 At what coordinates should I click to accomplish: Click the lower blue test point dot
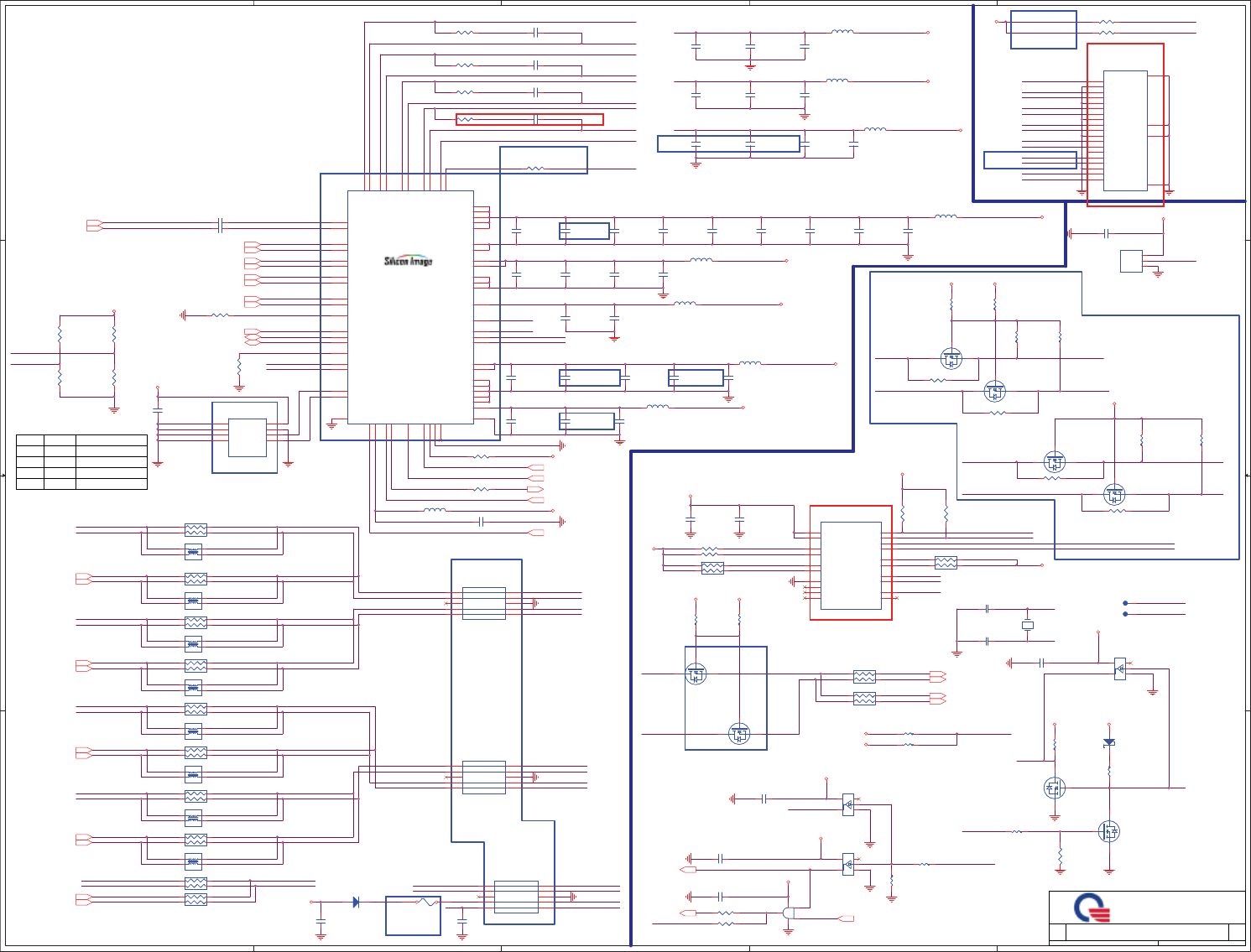pos(1125,614)
